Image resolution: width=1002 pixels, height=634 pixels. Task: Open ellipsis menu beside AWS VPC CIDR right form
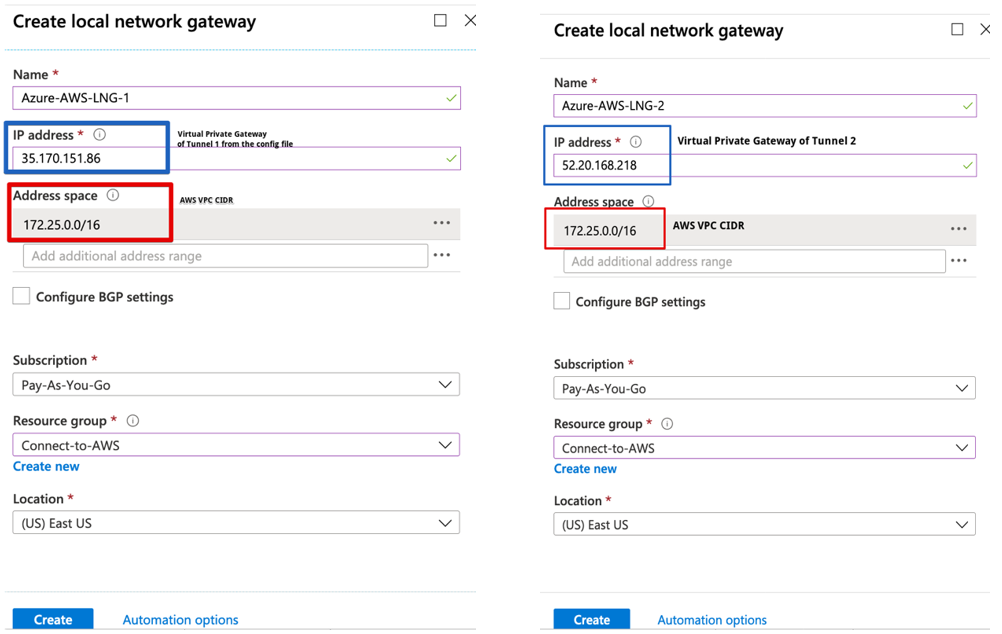click(958, 228)
